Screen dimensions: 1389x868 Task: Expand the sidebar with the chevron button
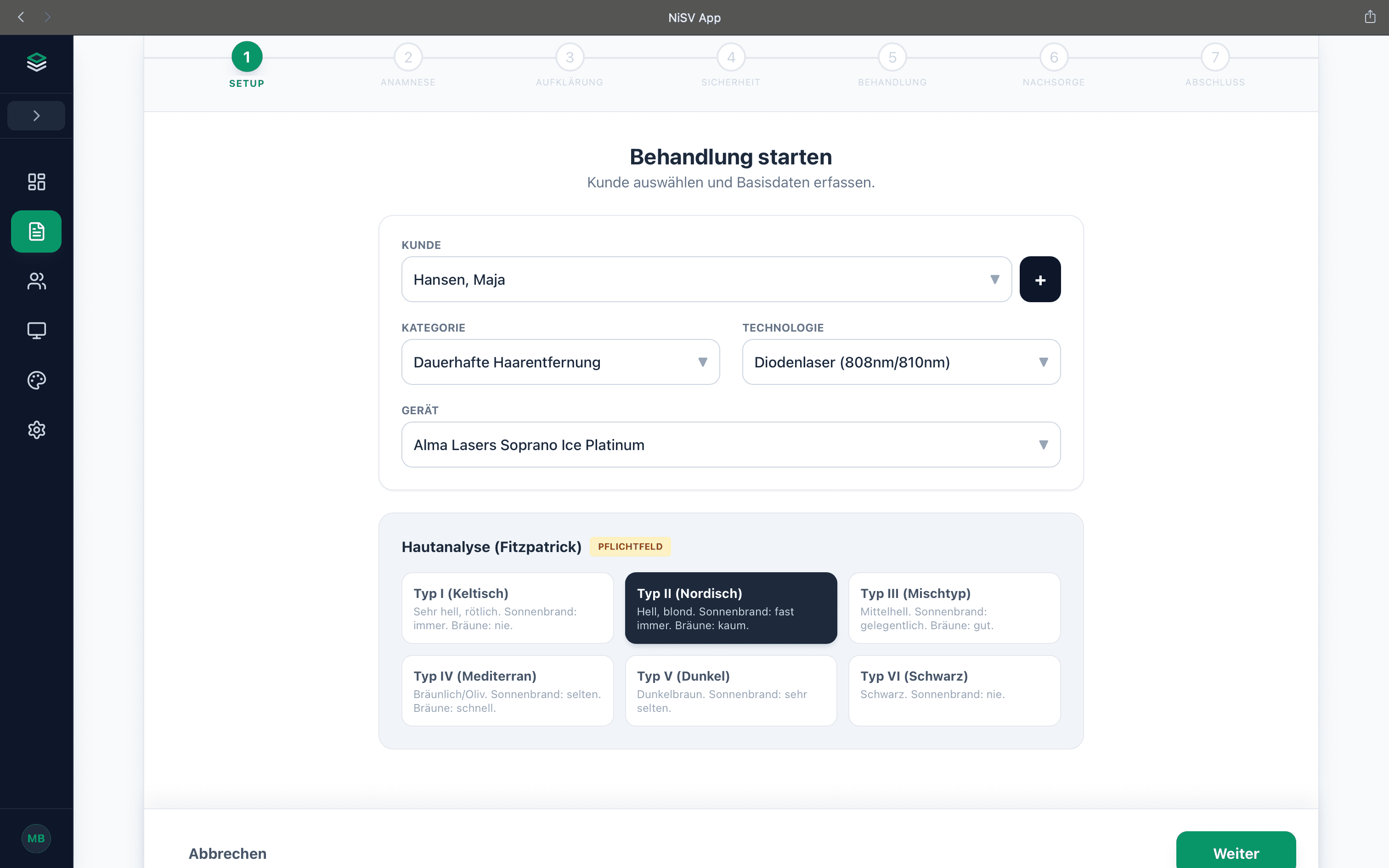coord(36,116)
